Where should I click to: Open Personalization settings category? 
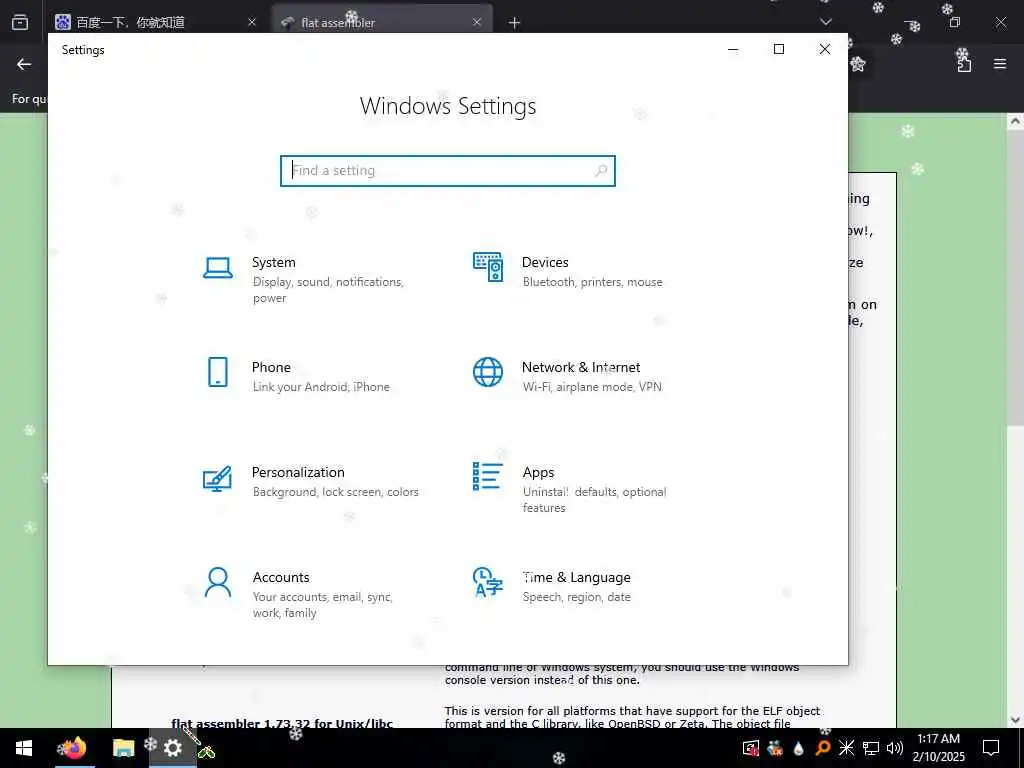click(x=313, y=481)
